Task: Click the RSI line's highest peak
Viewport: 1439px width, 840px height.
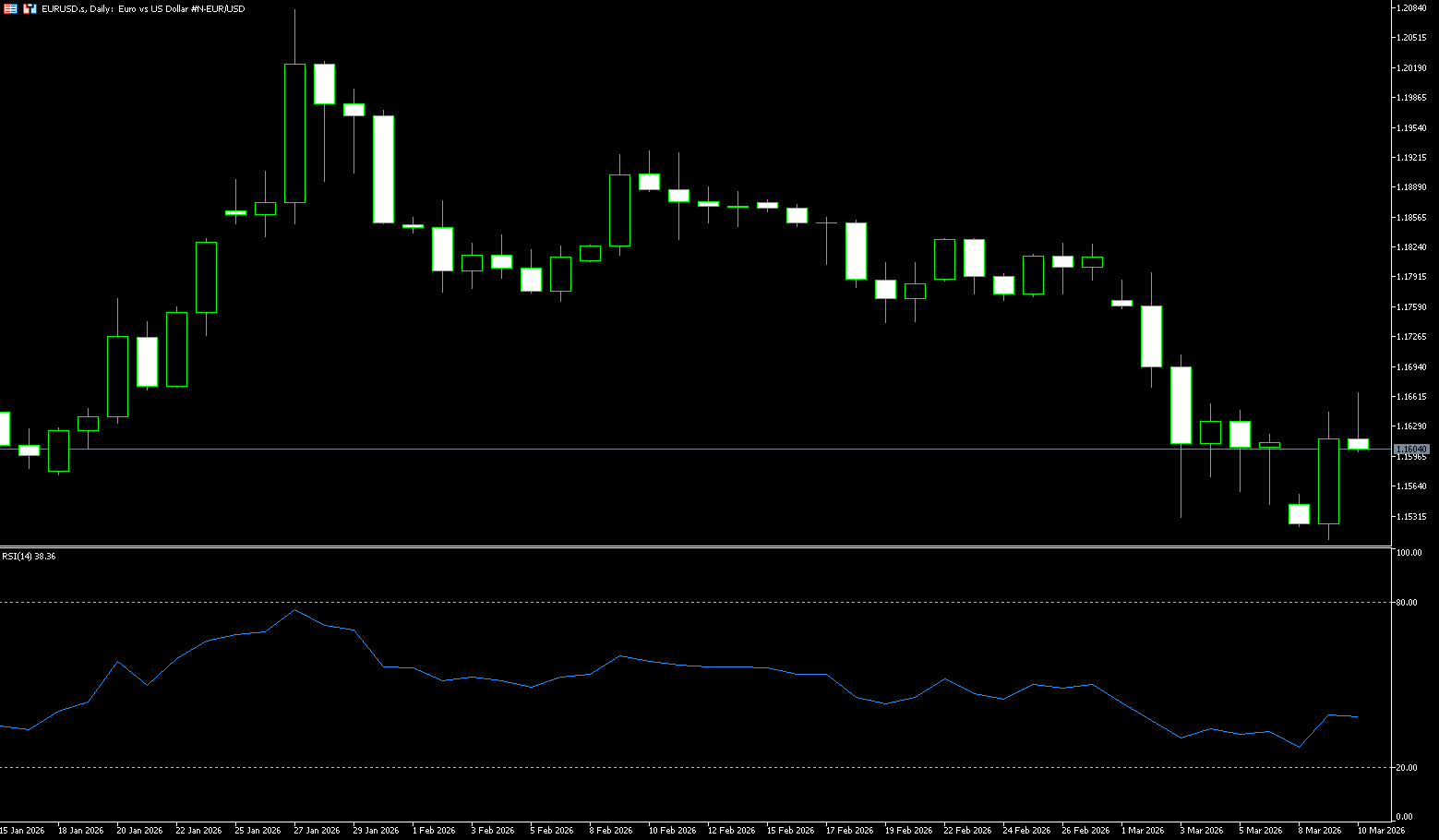Action: click(294, 610)
